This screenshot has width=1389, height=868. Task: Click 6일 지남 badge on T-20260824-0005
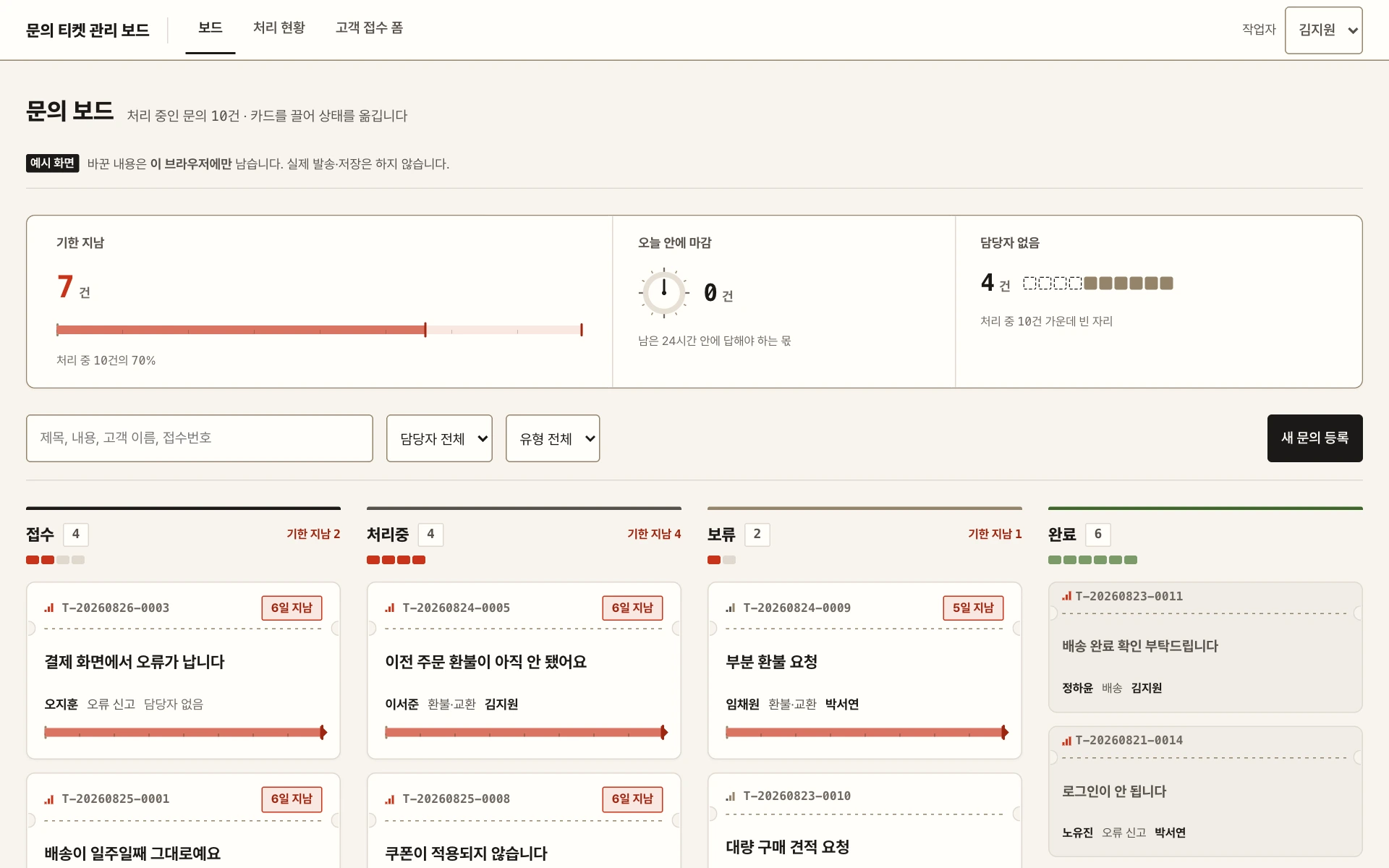[x=632, y=608]
